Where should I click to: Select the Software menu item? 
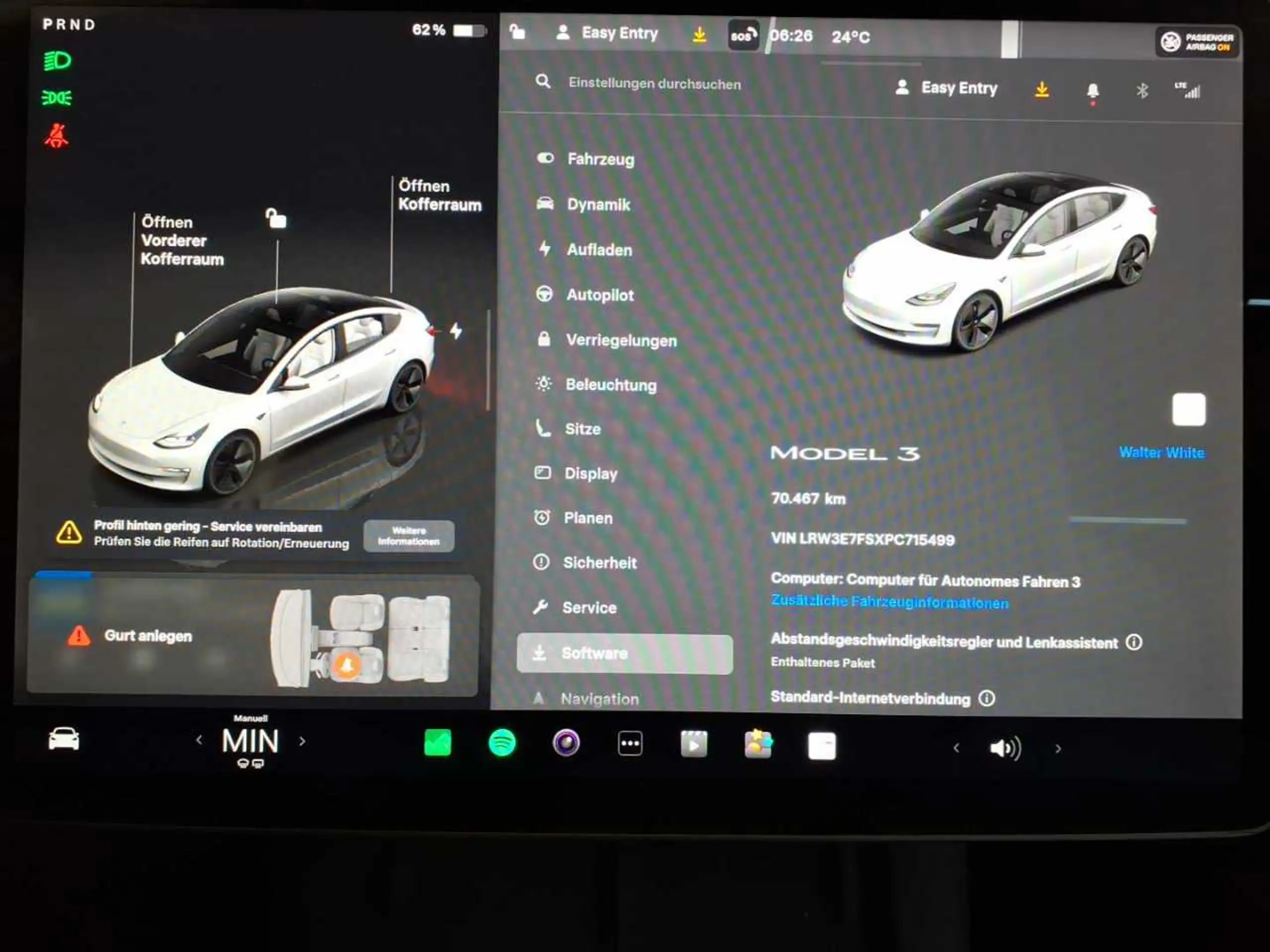coord(625,654)
